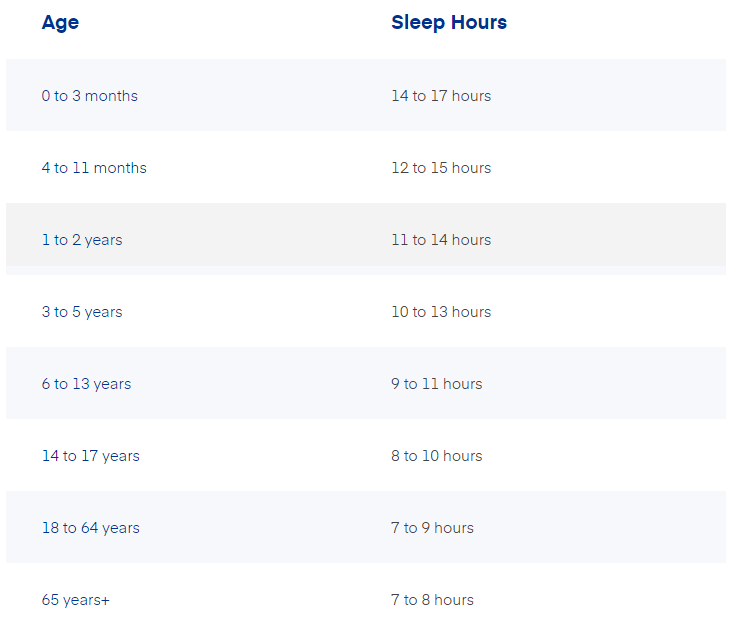This screenshot has height=639, width=736.
Task: Select the '18 to 64 years' age cell
Action: (x=91, y=528)
